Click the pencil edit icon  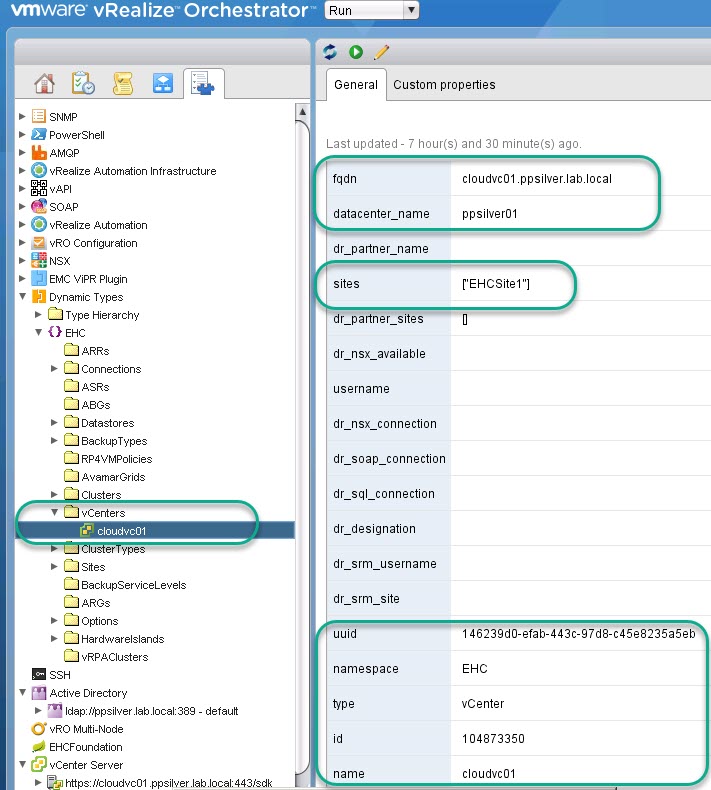pos(381,52)
